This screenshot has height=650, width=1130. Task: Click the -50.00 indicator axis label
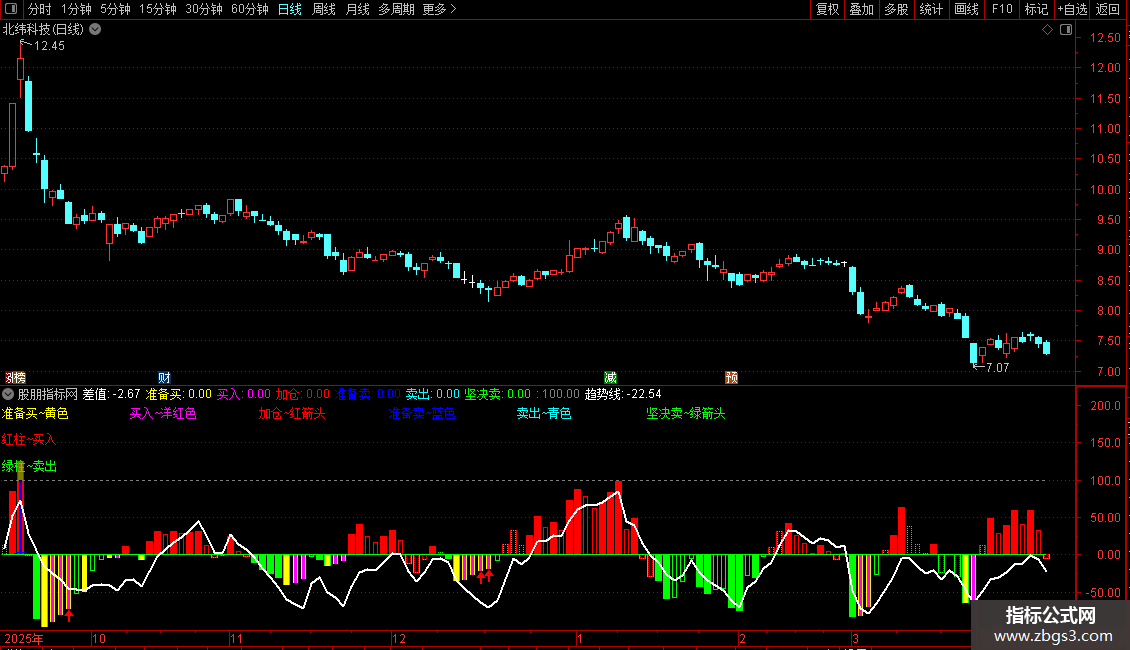pos(1103,592)
